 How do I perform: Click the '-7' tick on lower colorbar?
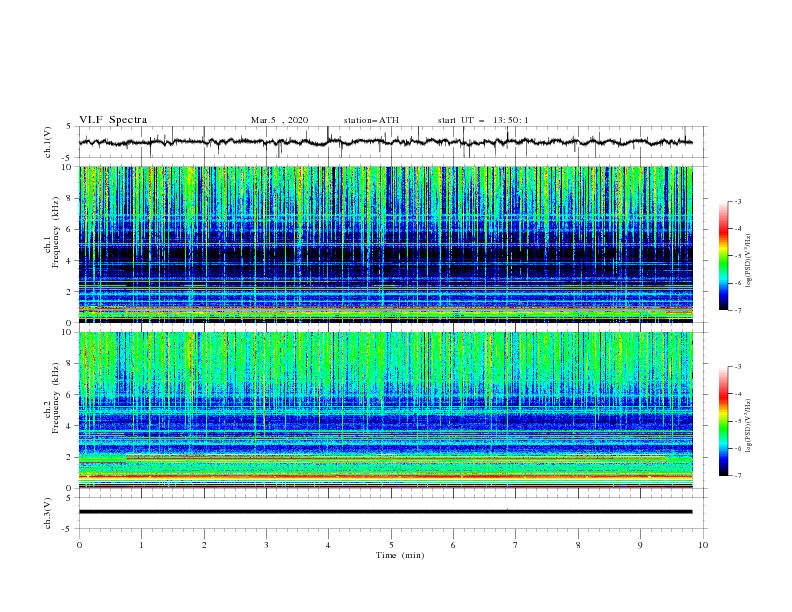737,476
